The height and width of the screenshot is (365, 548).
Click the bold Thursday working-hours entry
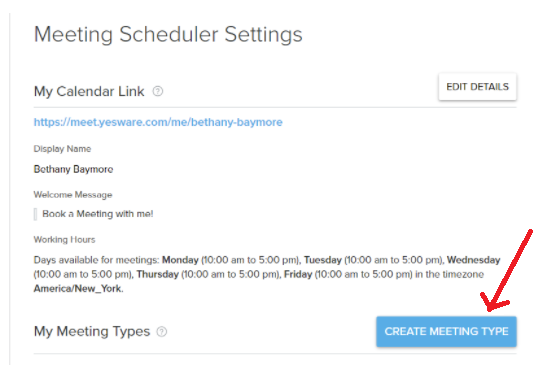point(158,274)
